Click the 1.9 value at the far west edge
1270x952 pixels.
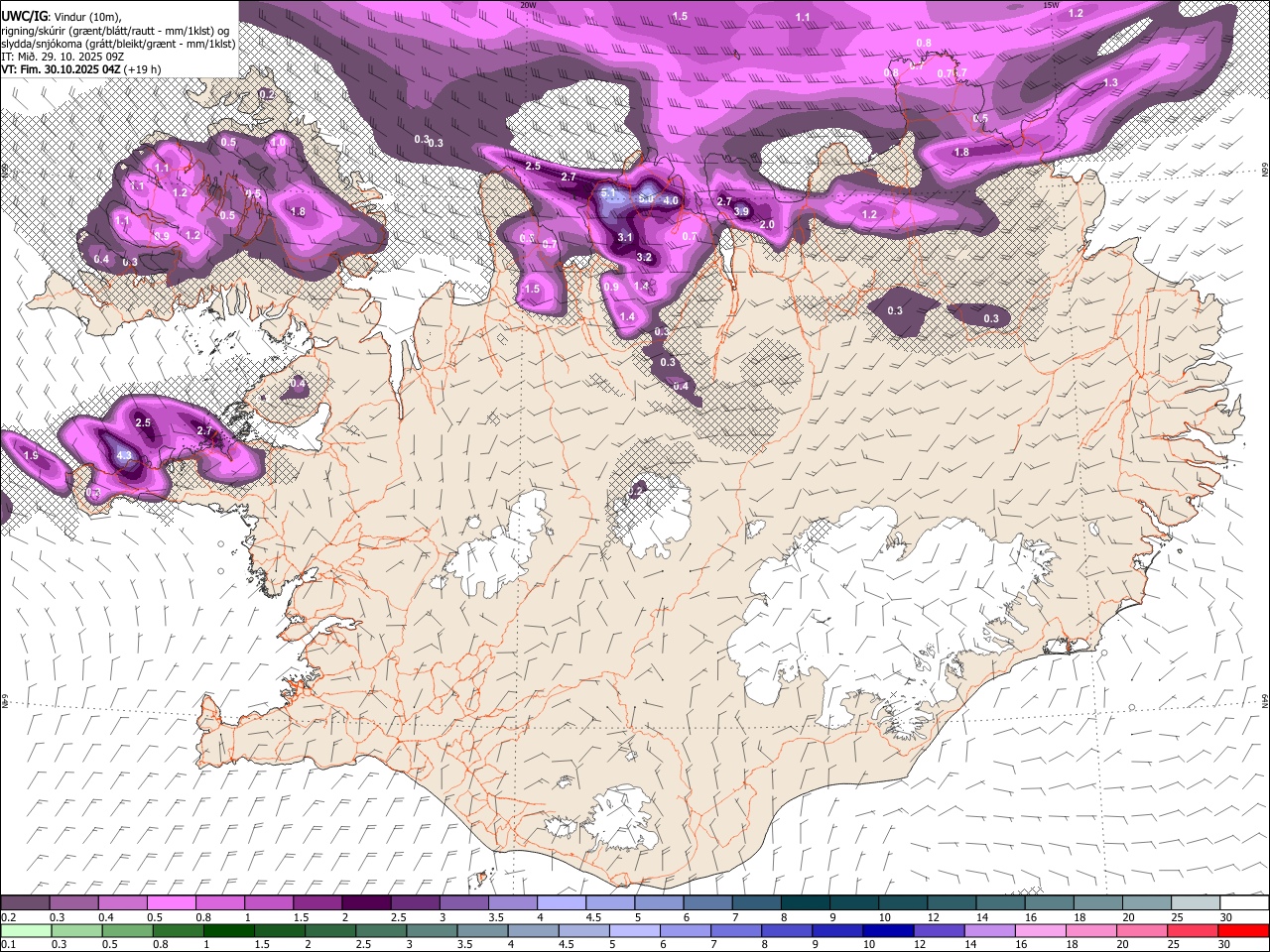[x=31, y=455]
